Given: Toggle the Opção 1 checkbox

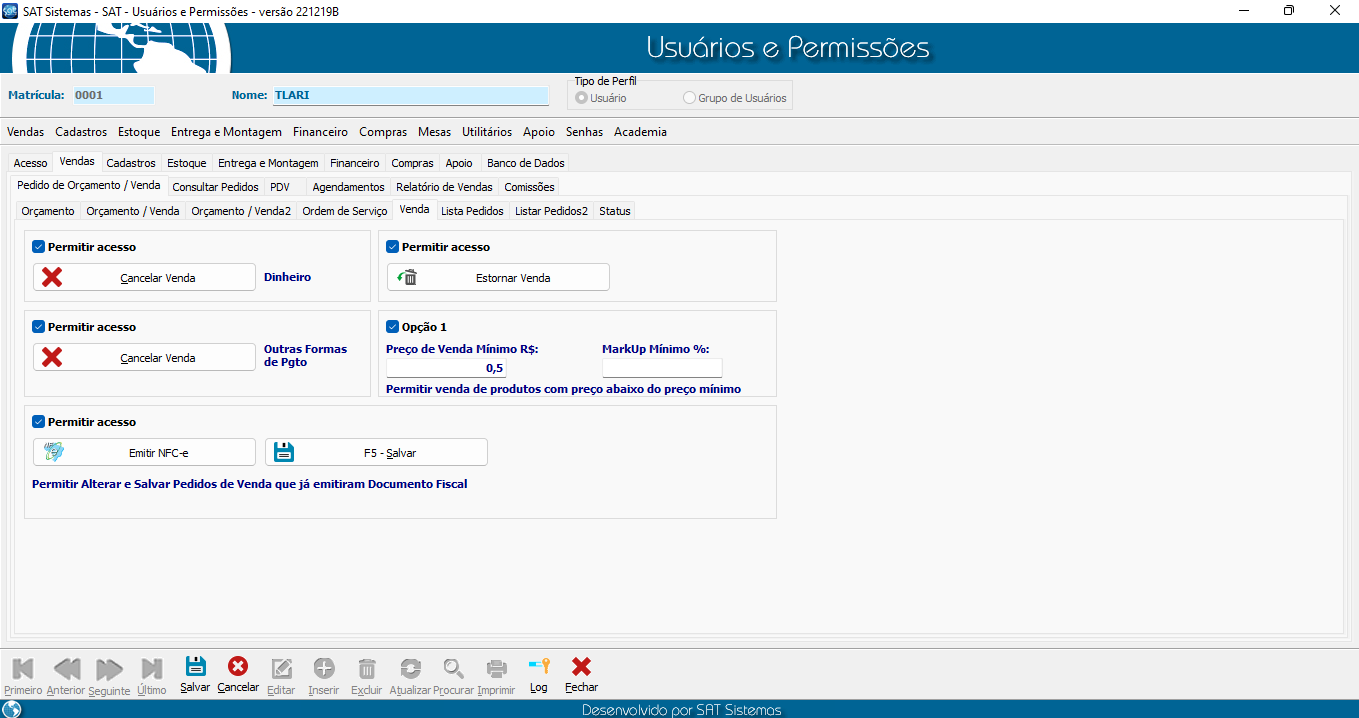Looking at the screenshot, I should pyautogui.click(x=393, y=327).
